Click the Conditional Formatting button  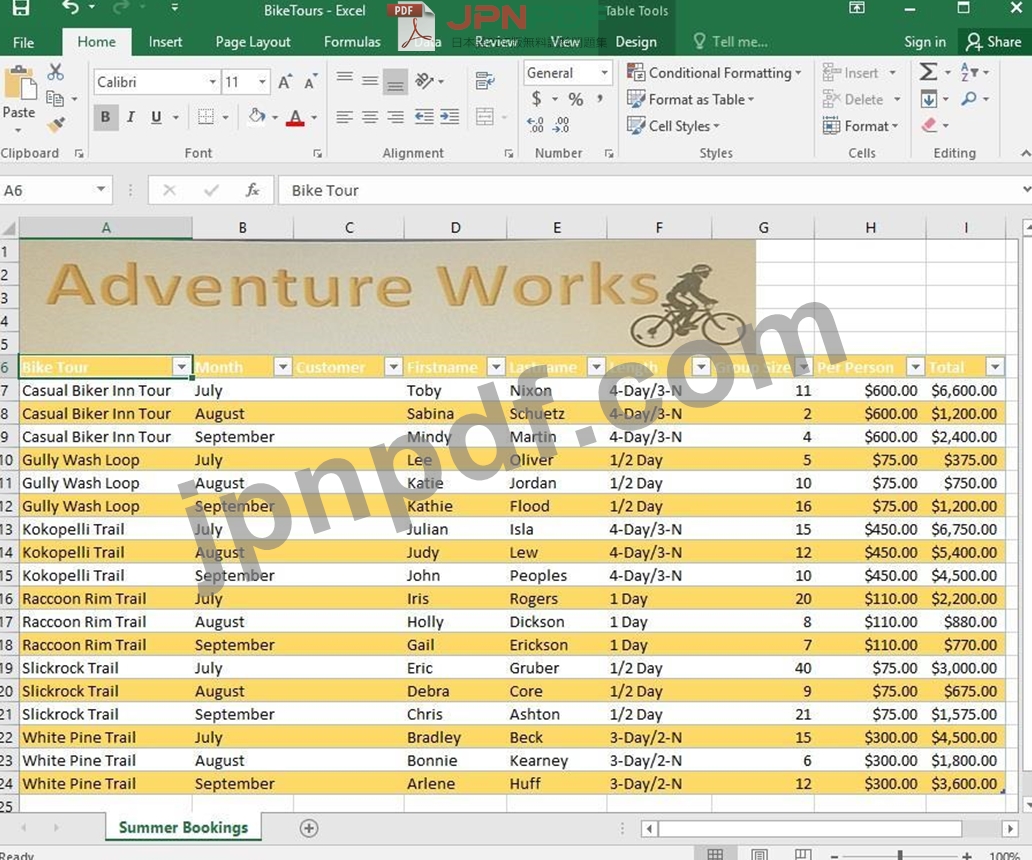coord(714,73)
